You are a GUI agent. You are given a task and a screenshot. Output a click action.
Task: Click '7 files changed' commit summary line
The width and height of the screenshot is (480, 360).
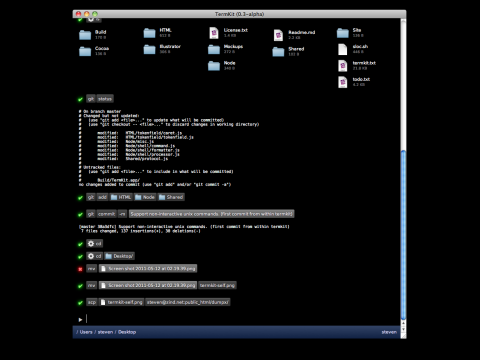click(x=140, y=231)
